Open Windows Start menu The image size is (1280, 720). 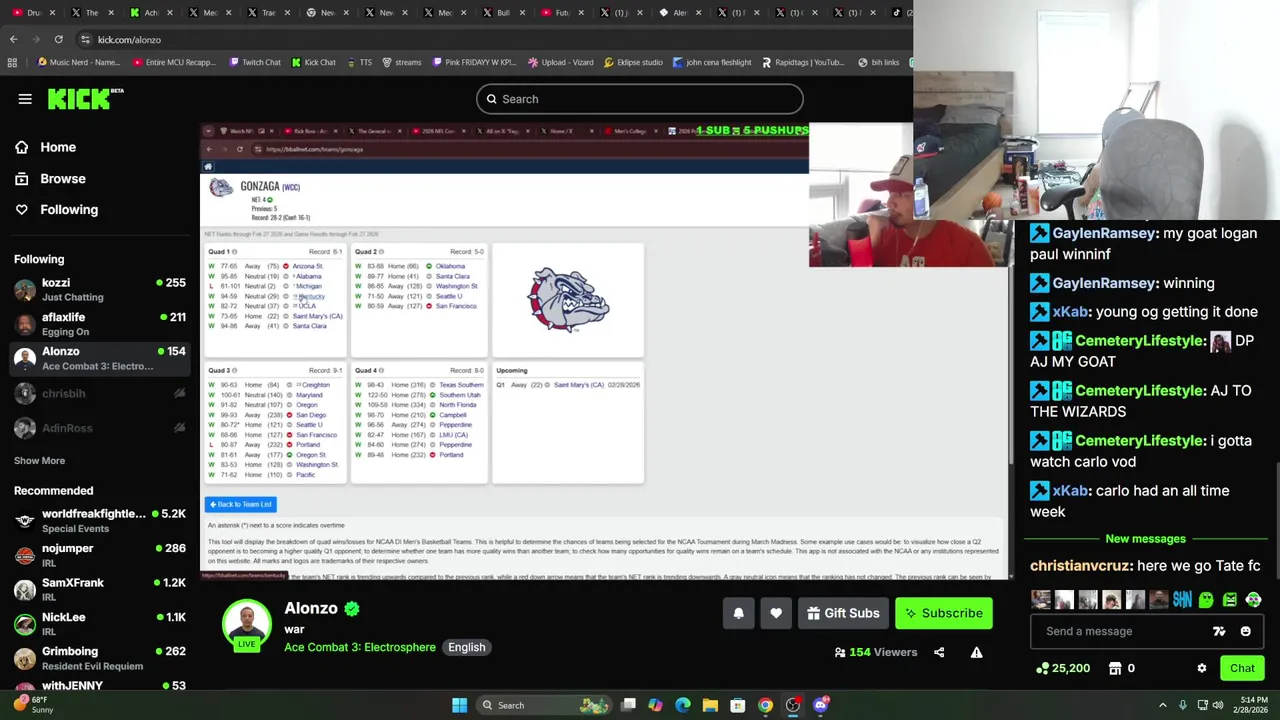click(x=459, y=705)
